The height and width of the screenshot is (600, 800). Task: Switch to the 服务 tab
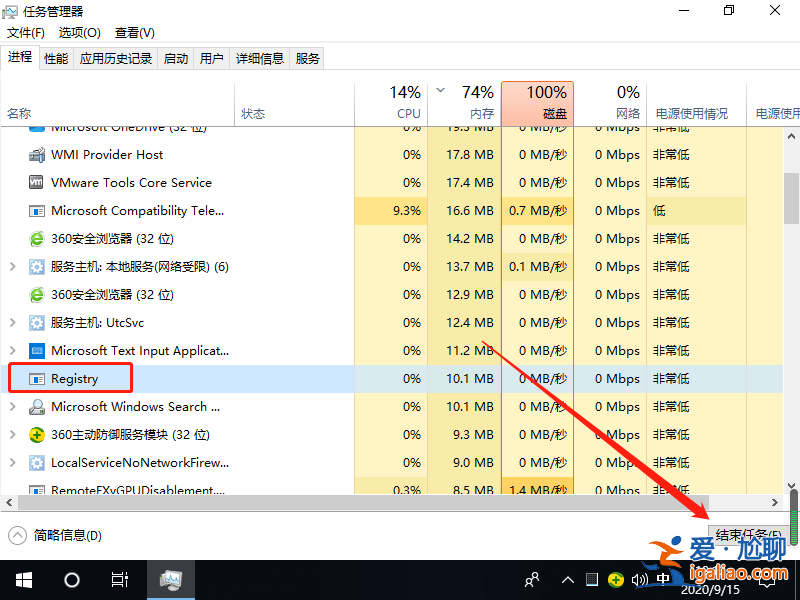point(307,58)
